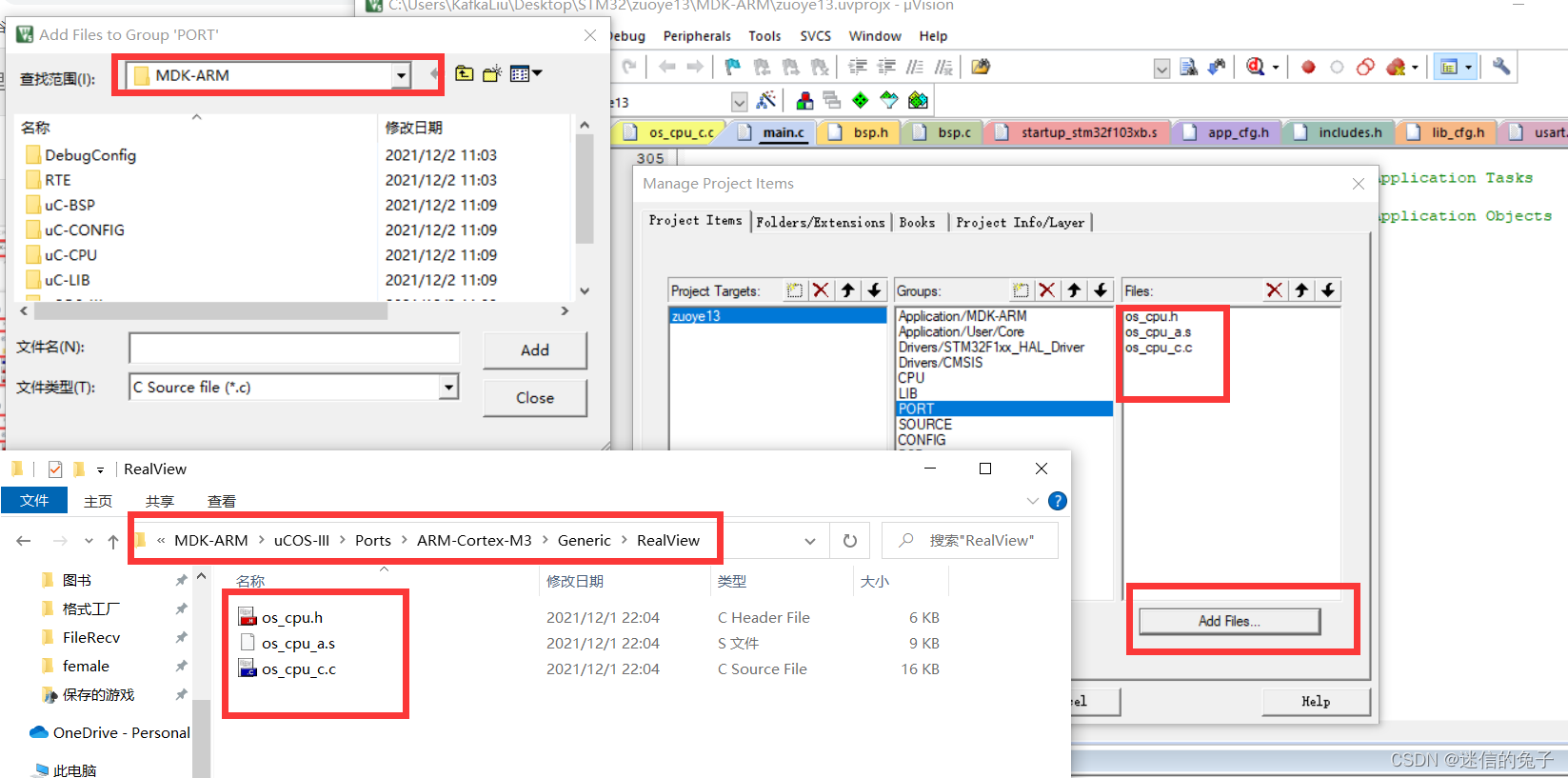Click the Start/Stop Debug Session icon
Viewport: 1568px width, 778px height.
(x=1256, y=67)
